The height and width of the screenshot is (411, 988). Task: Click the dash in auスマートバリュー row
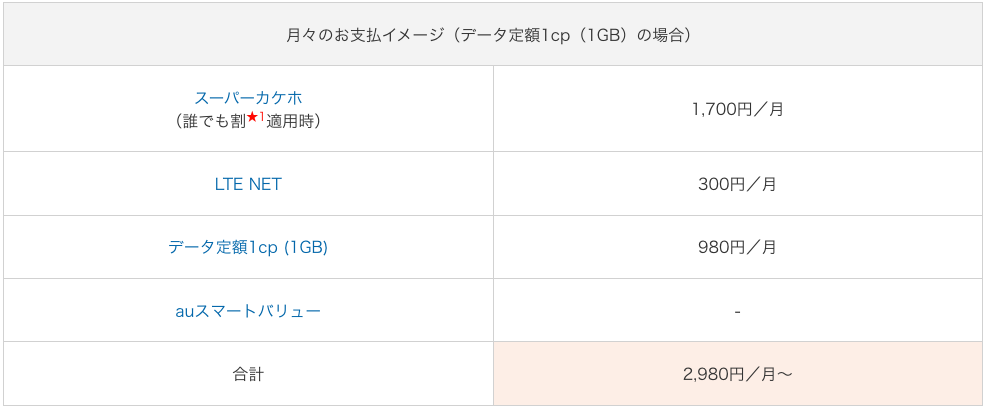coord(737,311)
